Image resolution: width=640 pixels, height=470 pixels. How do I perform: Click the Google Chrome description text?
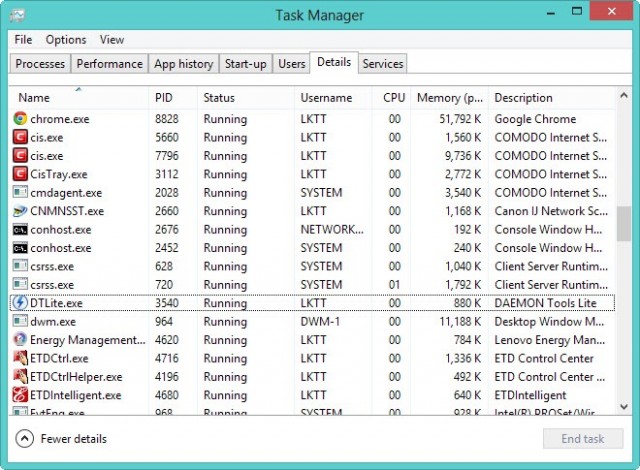pos(535,119)
